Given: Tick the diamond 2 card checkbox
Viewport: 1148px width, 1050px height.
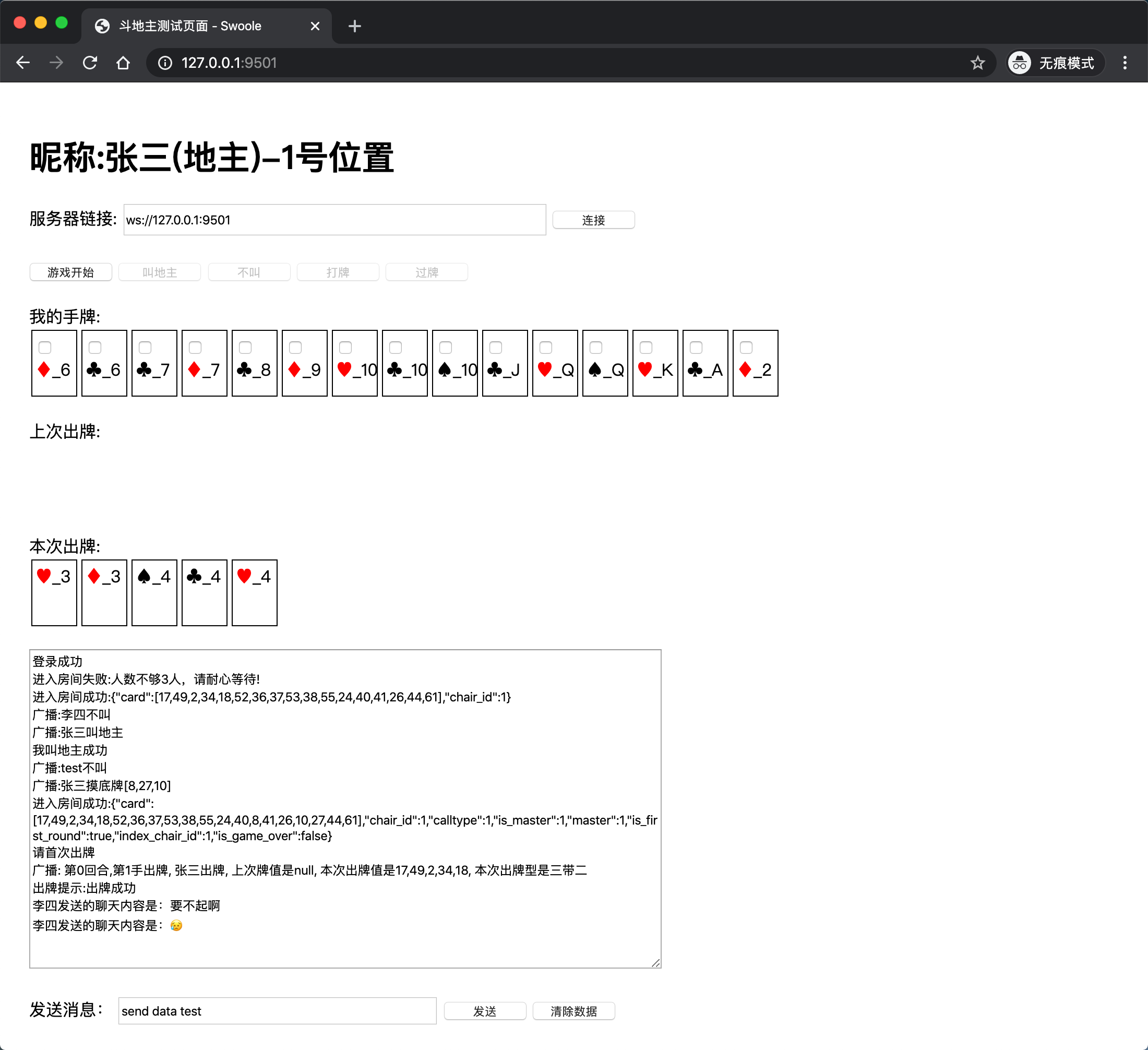Looking at the screenshot, I should point(746,348).
